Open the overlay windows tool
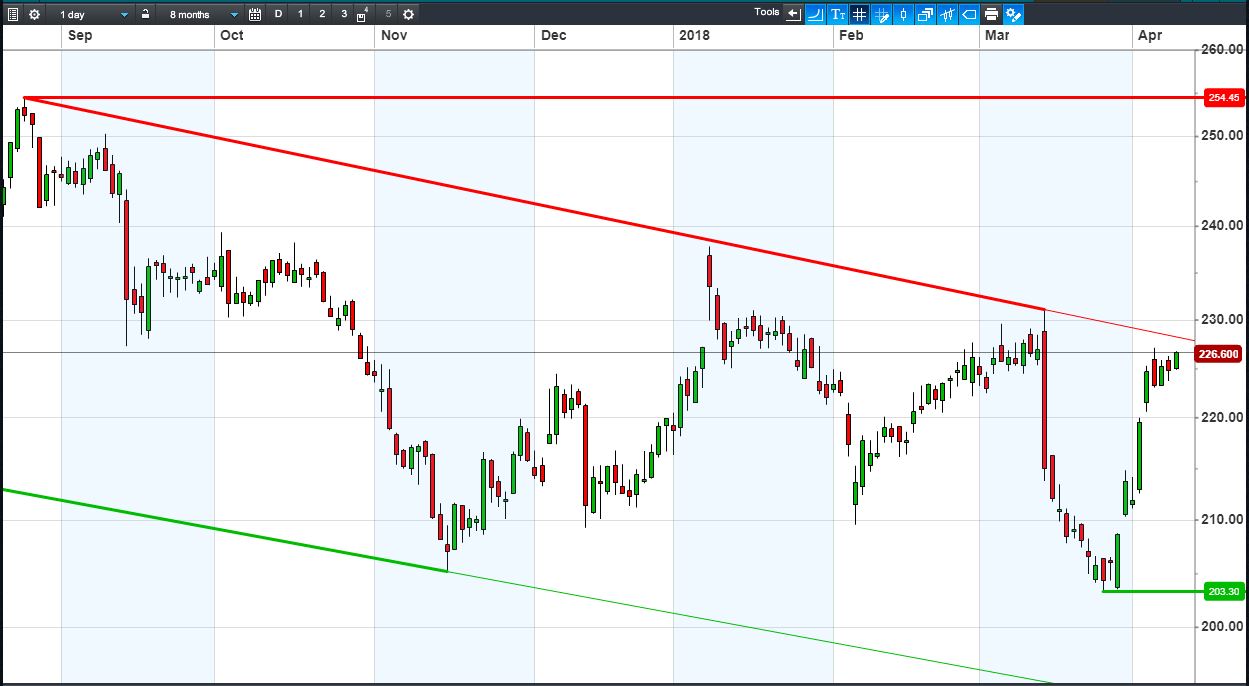This screenshot has height=686, width=1249. [x=925, y=14]
